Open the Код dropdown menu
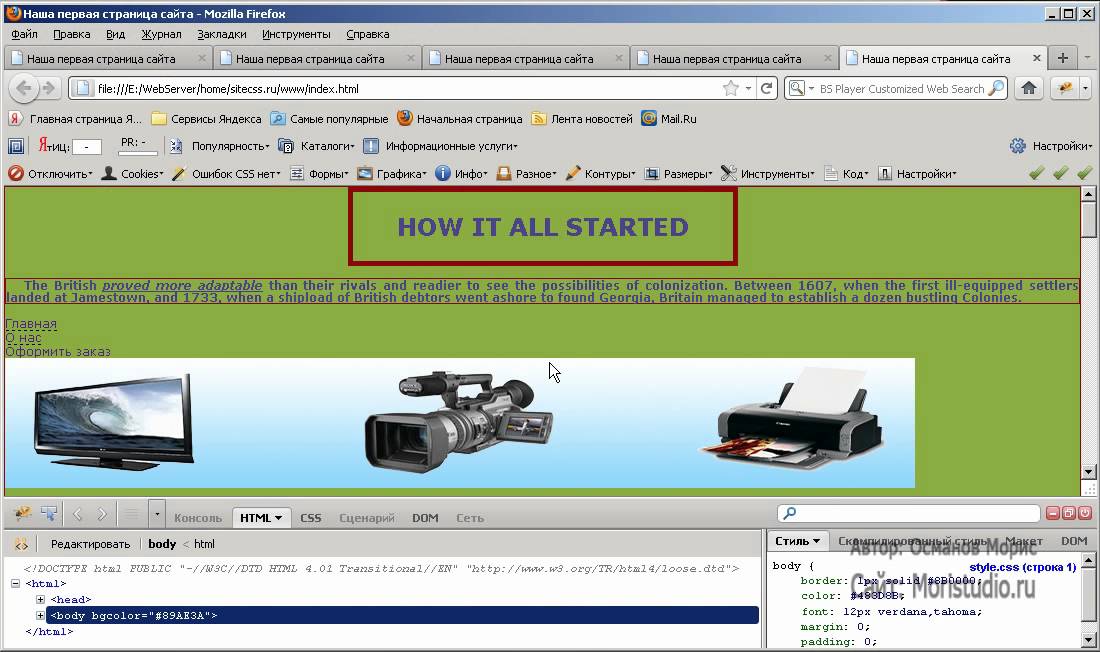 click(847, 173)
